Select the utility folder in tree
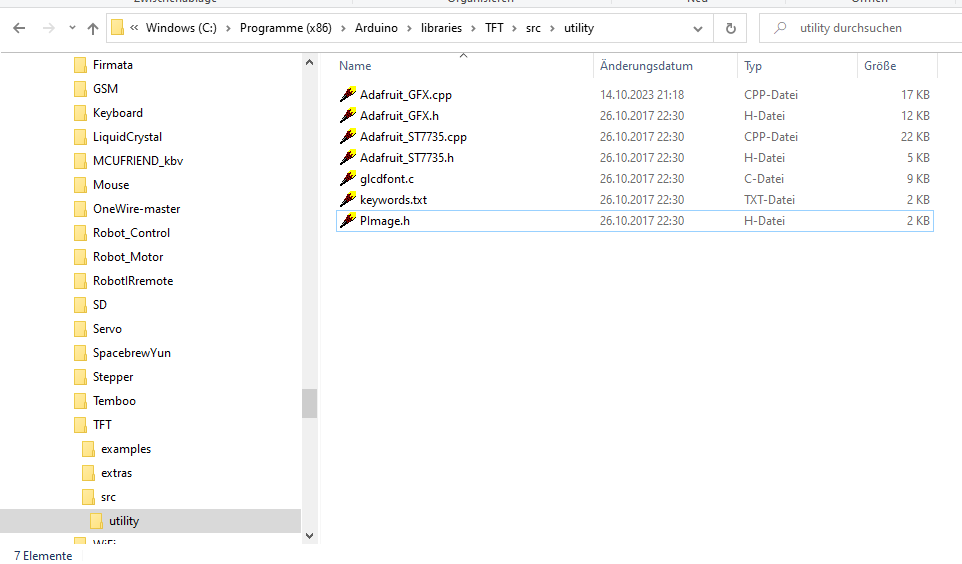The height and width of the screenshot is (564, 962). pos(124,521)
